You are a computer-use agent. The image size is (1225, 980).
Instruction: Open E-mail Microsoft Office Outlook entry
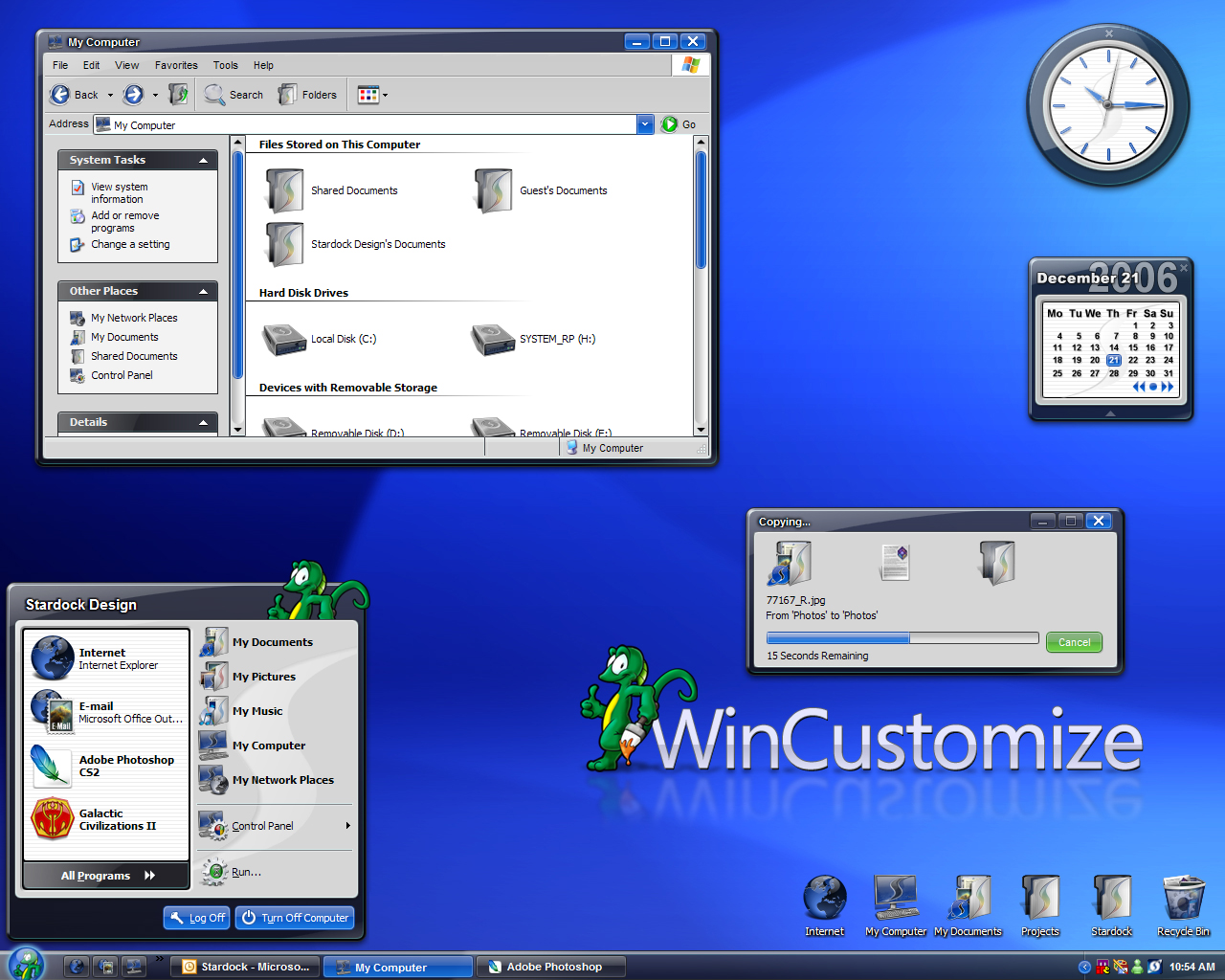(x=105, y=712)
